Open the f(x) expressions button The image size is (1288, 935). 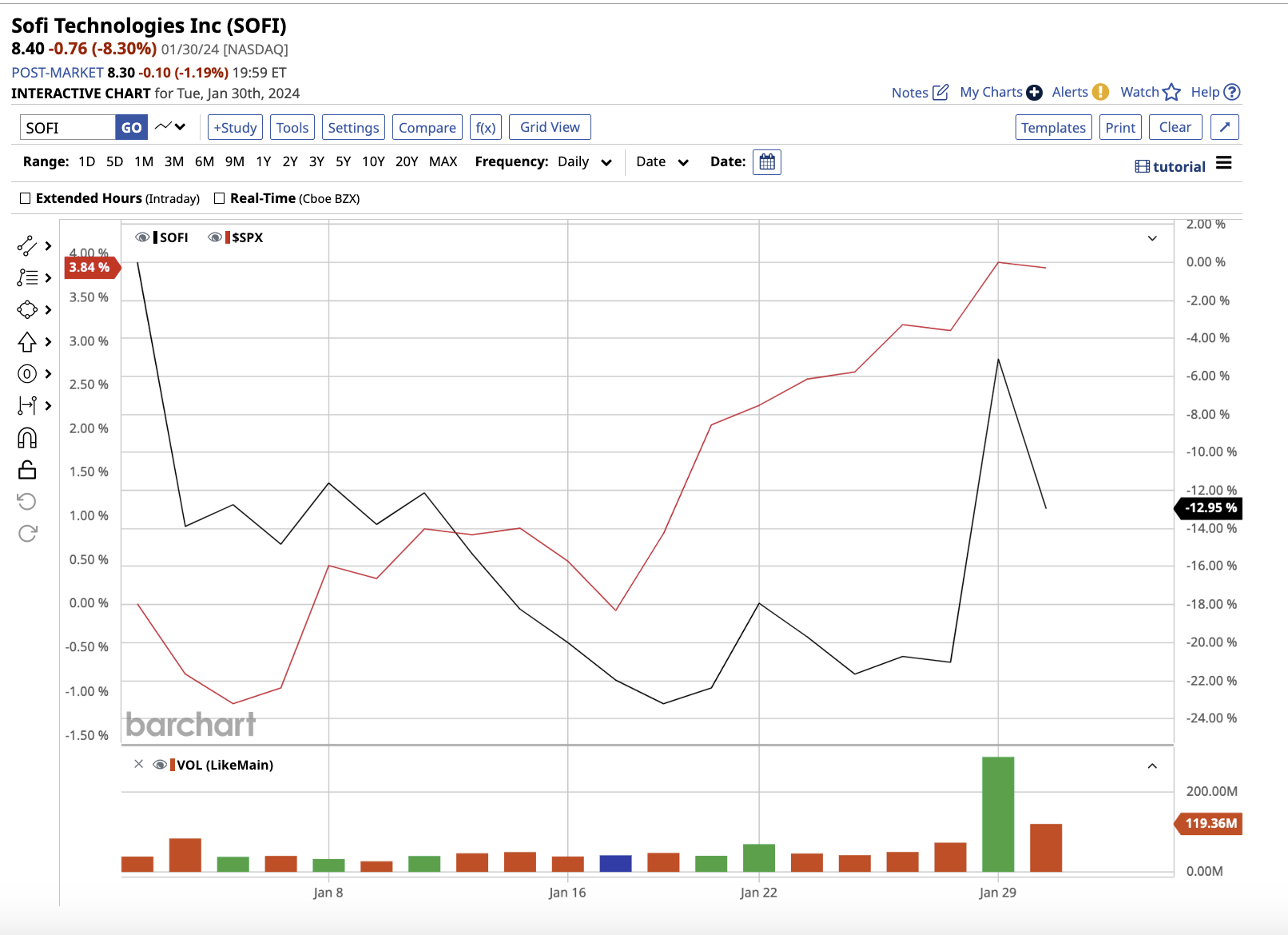click(x=486, y=127)
